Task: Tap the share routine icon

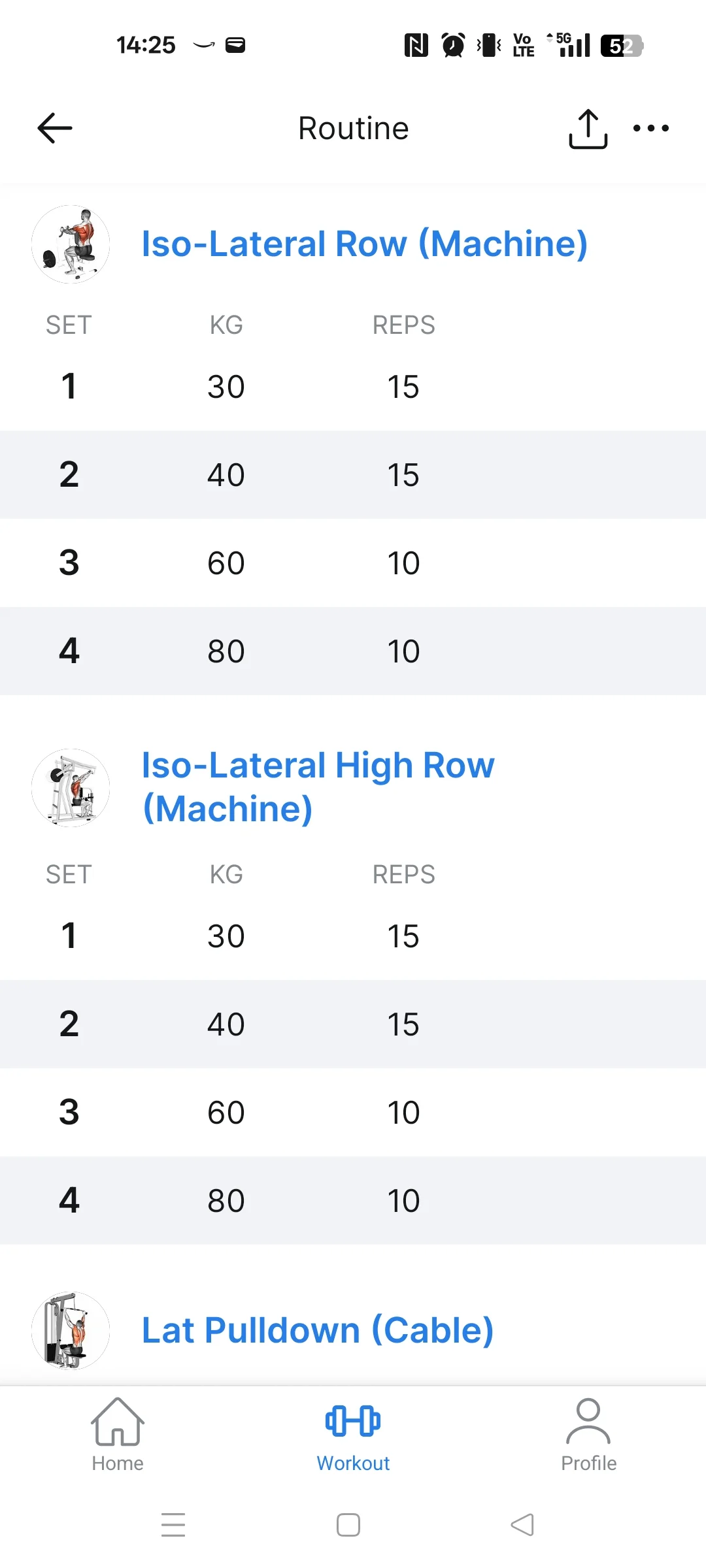Action: pos(588,129)
